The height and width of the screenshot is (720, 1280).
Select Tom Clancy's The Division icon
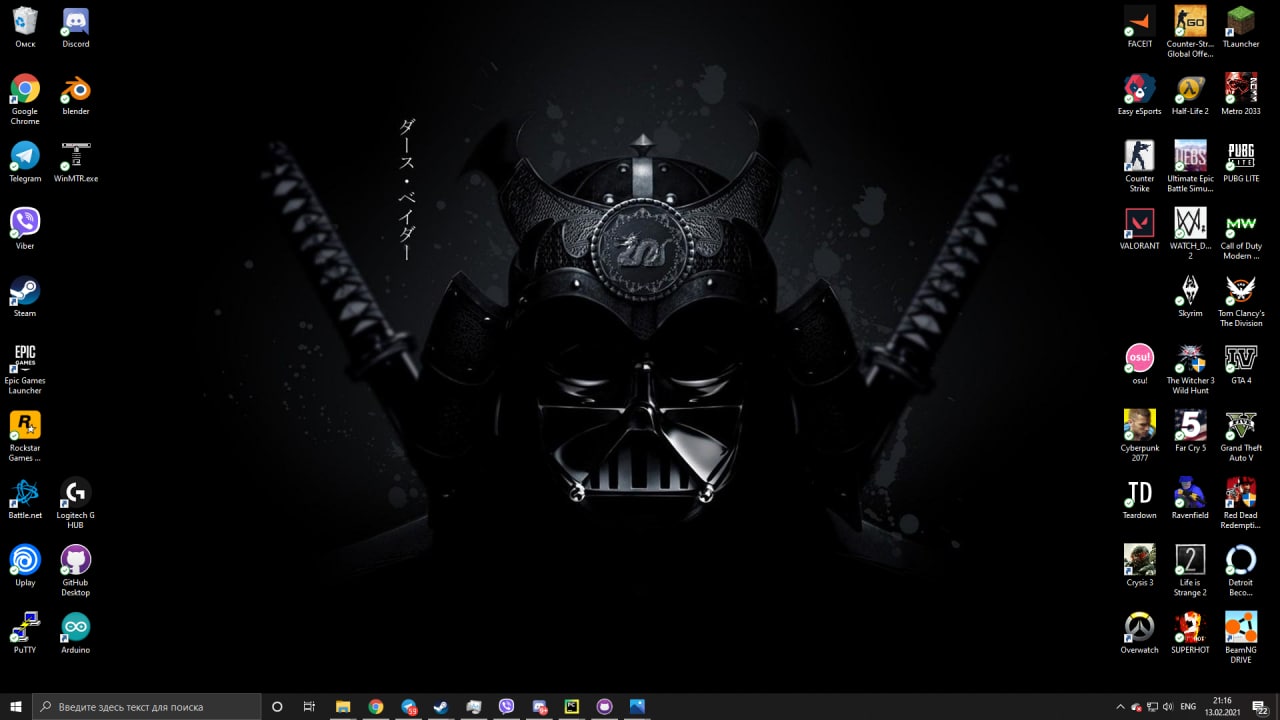pyautogui.click(x=1241, y=301)
